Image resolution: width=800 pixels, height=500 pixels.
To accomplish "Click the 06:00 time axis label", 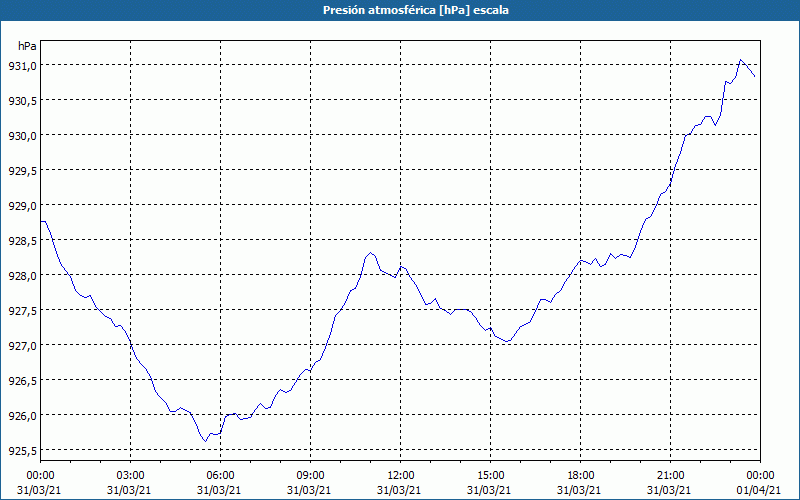I will 220,476.
